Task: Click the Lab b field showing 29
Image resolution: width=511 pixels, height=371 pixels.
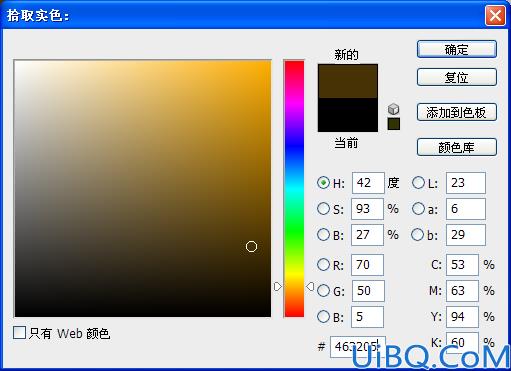Action: tap(466, 235)
